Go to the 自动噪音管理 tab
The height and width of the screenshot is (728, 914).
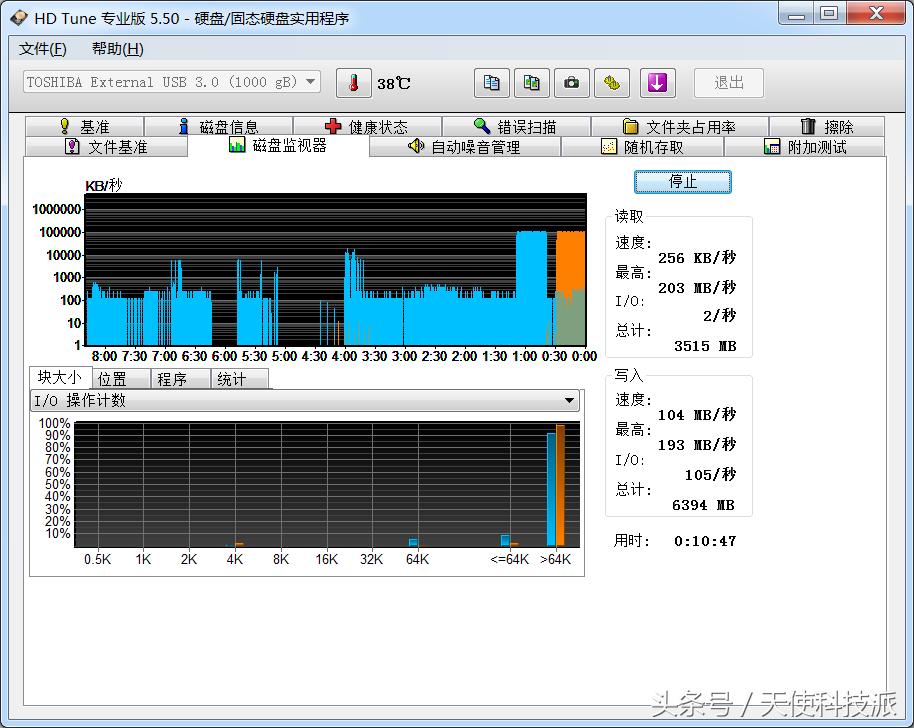point(464,147)
